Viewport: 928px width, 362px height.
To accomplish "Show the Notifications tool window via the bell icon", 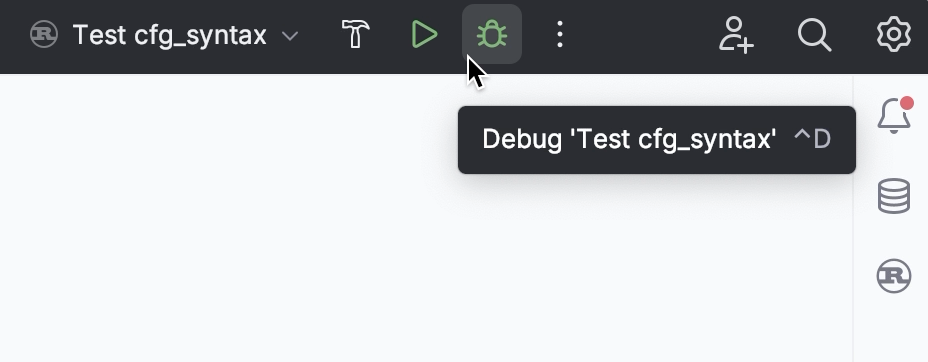I will tap(894, 115).
